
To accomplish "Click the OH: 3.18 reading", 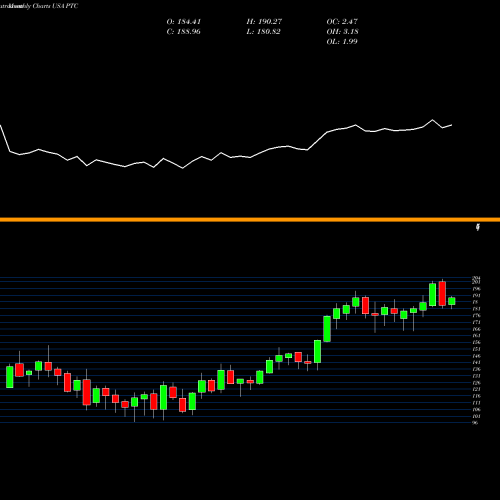I will coord(343,32).
